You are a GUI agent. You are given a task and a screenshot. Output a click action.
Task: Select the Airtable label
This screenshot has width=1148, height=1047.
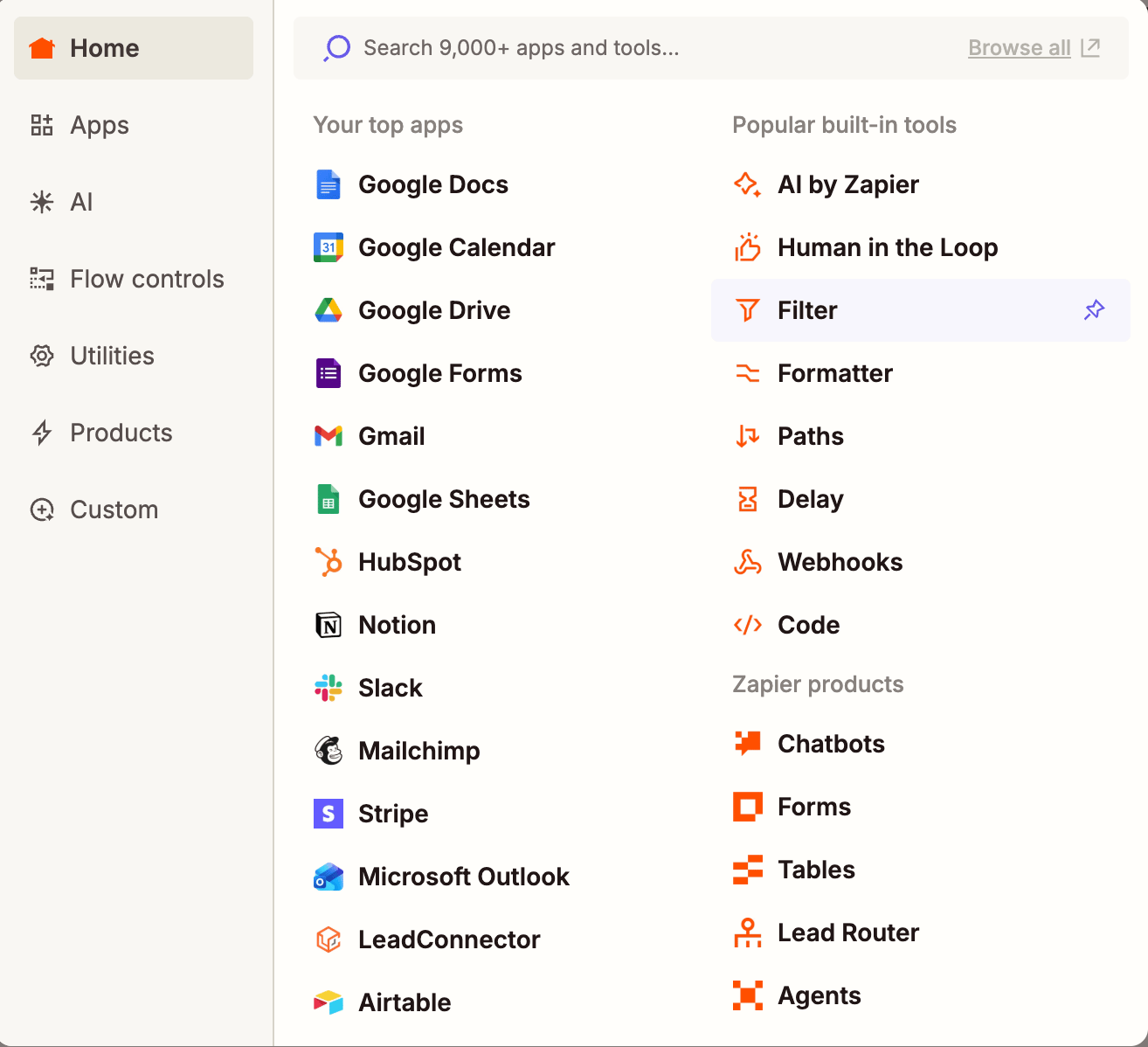click(x=405, y=1002)
